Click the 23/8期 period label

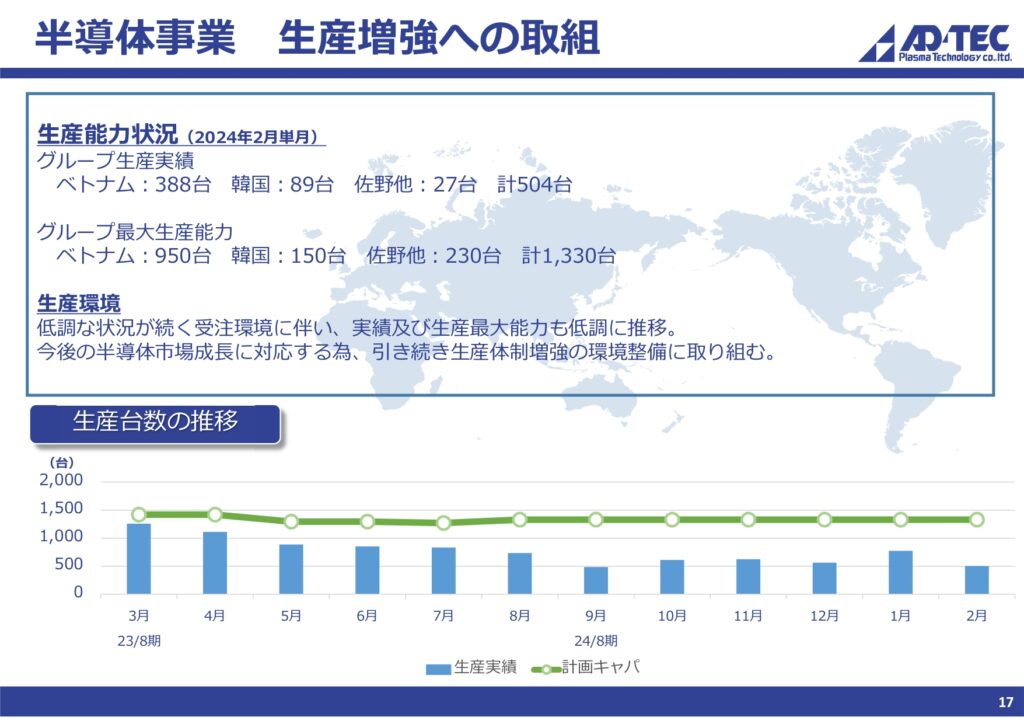coord(139,641)
